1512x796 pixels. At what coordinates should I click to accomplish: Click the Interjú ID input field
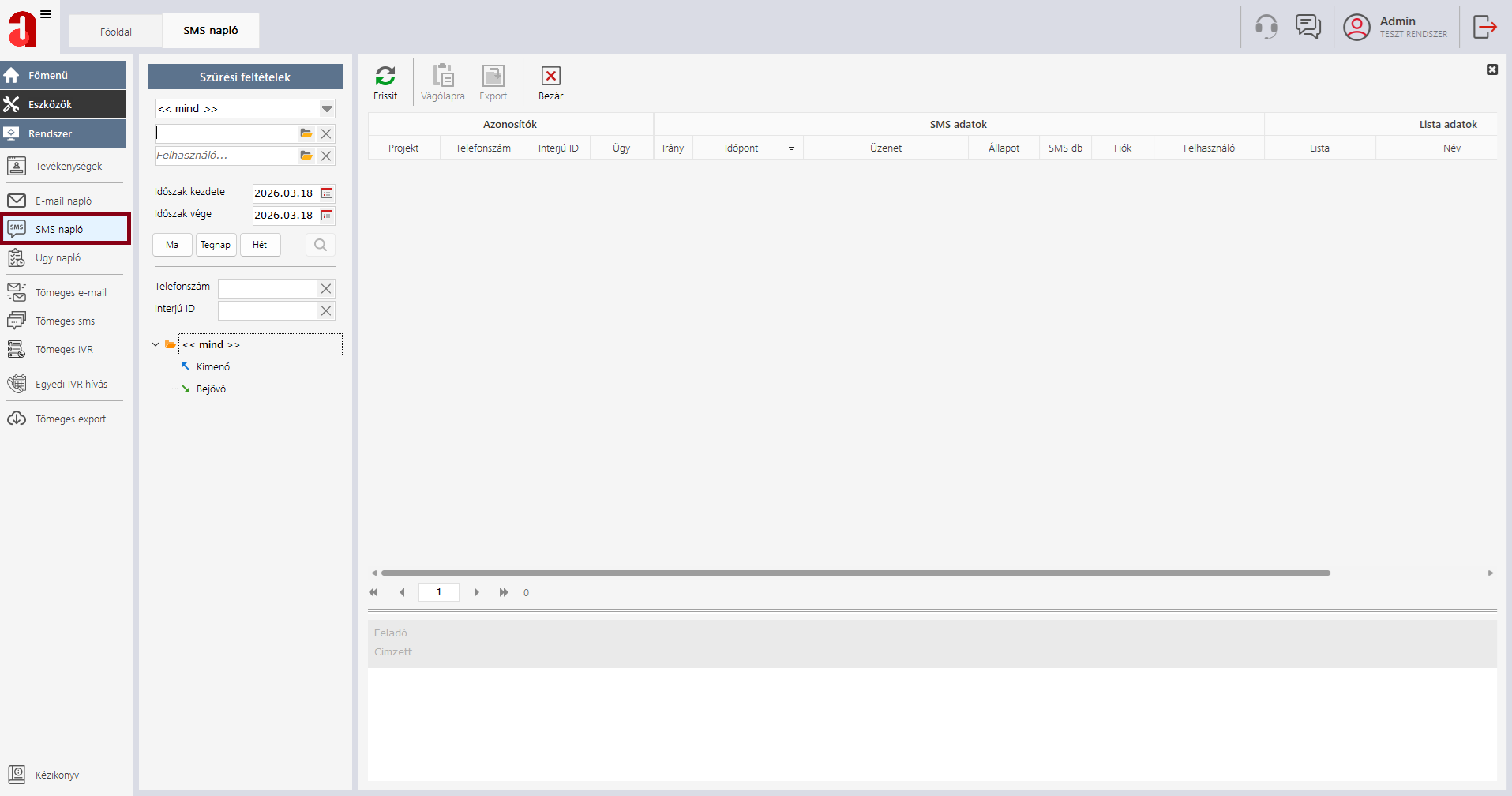coord(267,311)
